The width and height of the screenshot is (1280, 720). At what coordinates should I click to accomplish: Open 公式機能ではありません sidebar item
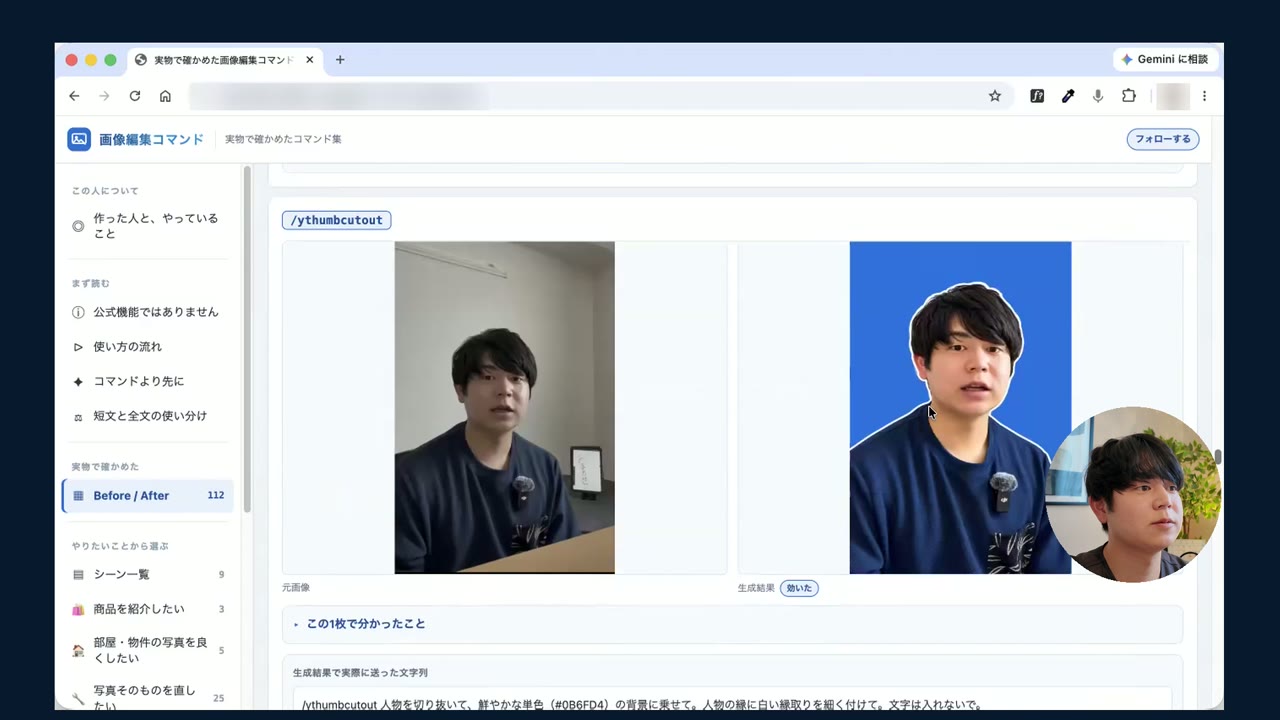pos(148,312)
